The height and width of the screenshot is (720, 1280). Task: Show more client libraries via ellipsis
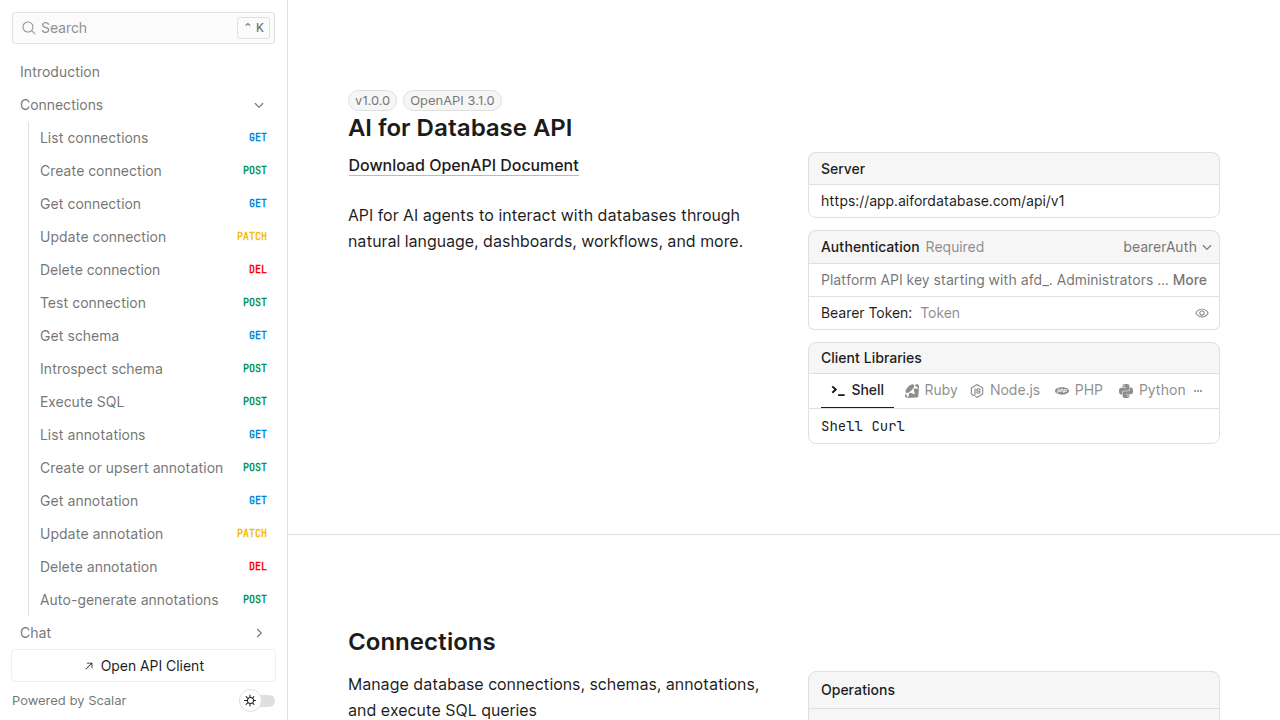coord(1198,391)
